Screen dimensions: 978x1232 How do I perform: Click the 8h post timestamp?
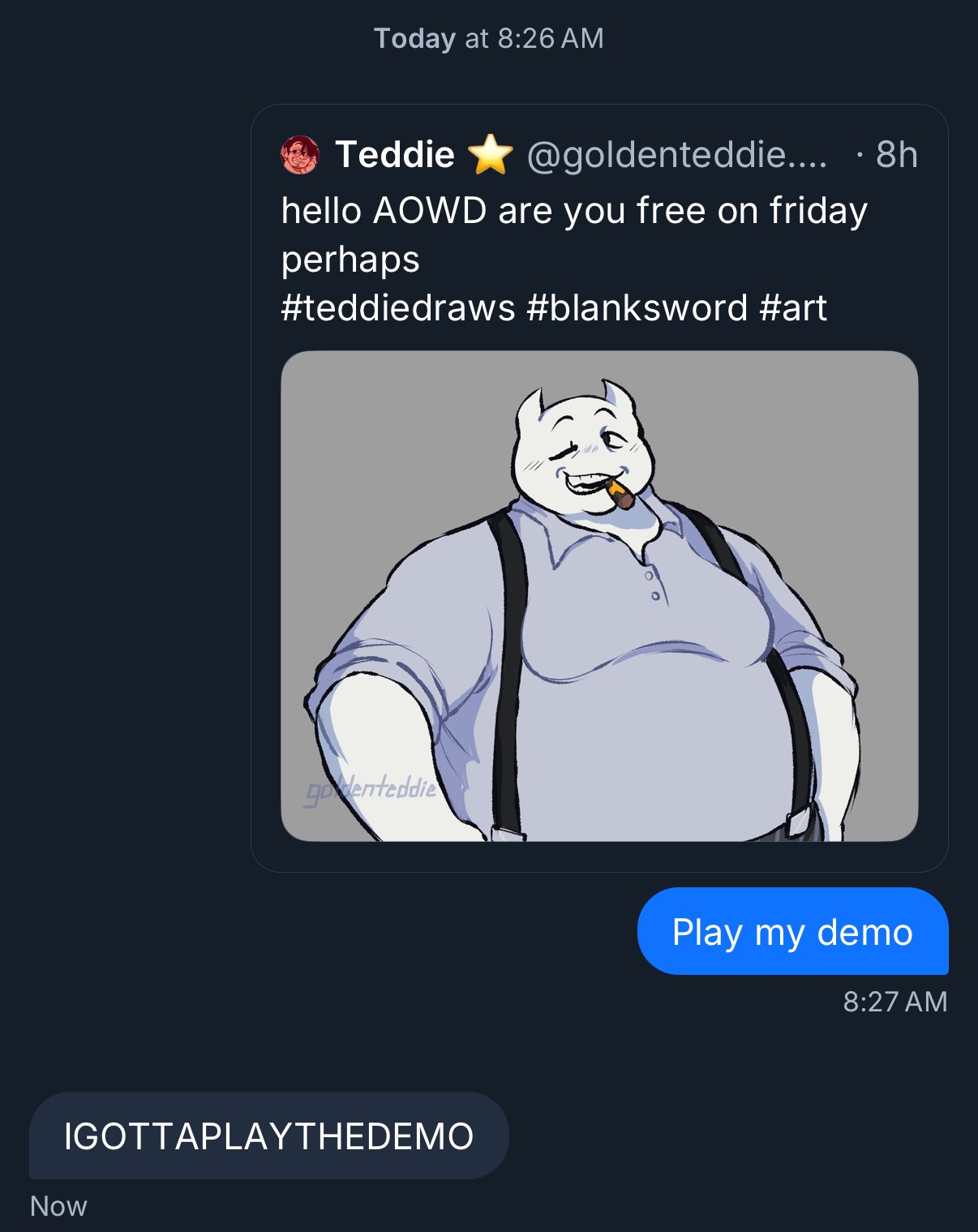[896, 155]
